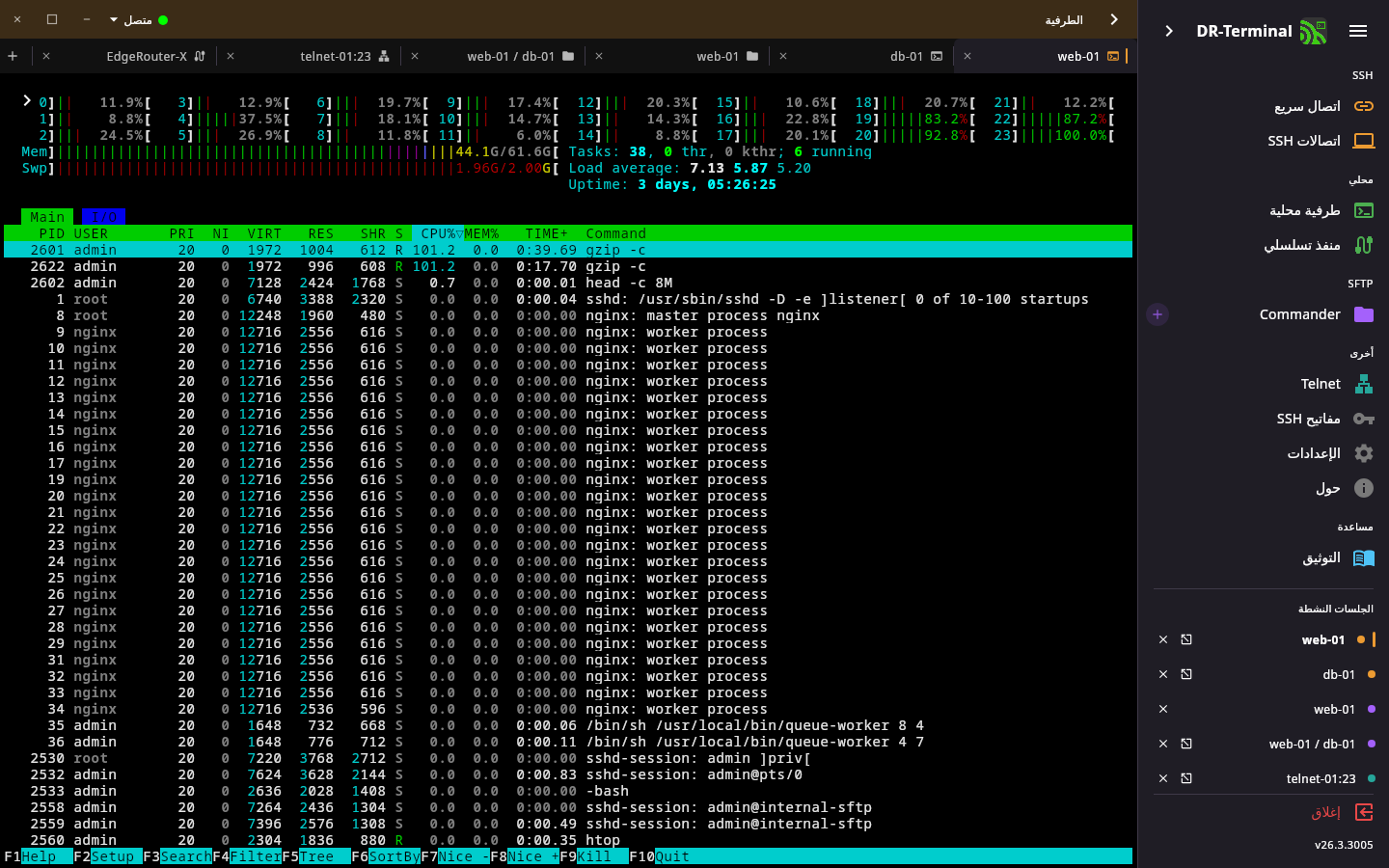Select htop Main tab

[x=47, y=217]
